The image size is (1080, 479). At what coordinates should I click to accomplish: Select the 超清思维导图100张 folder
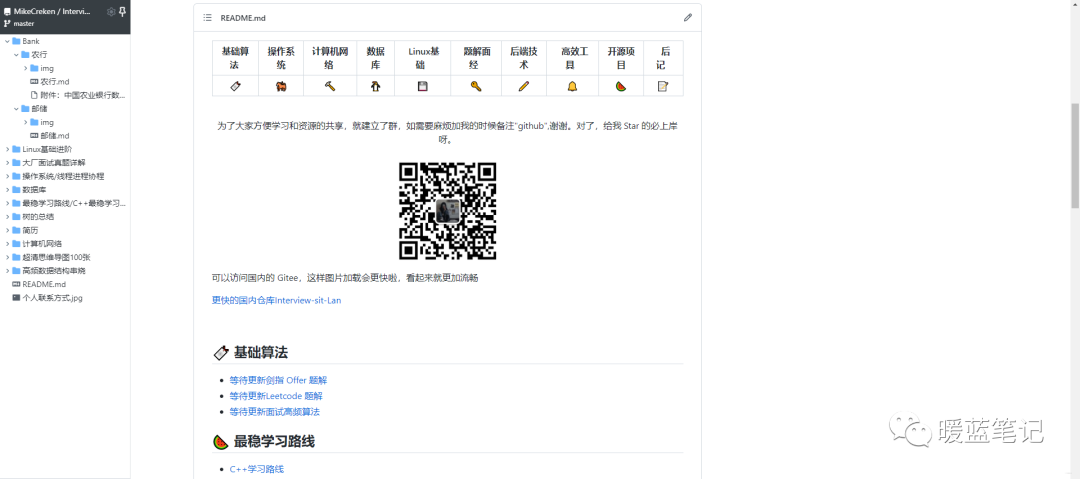[x=56, y=257]
